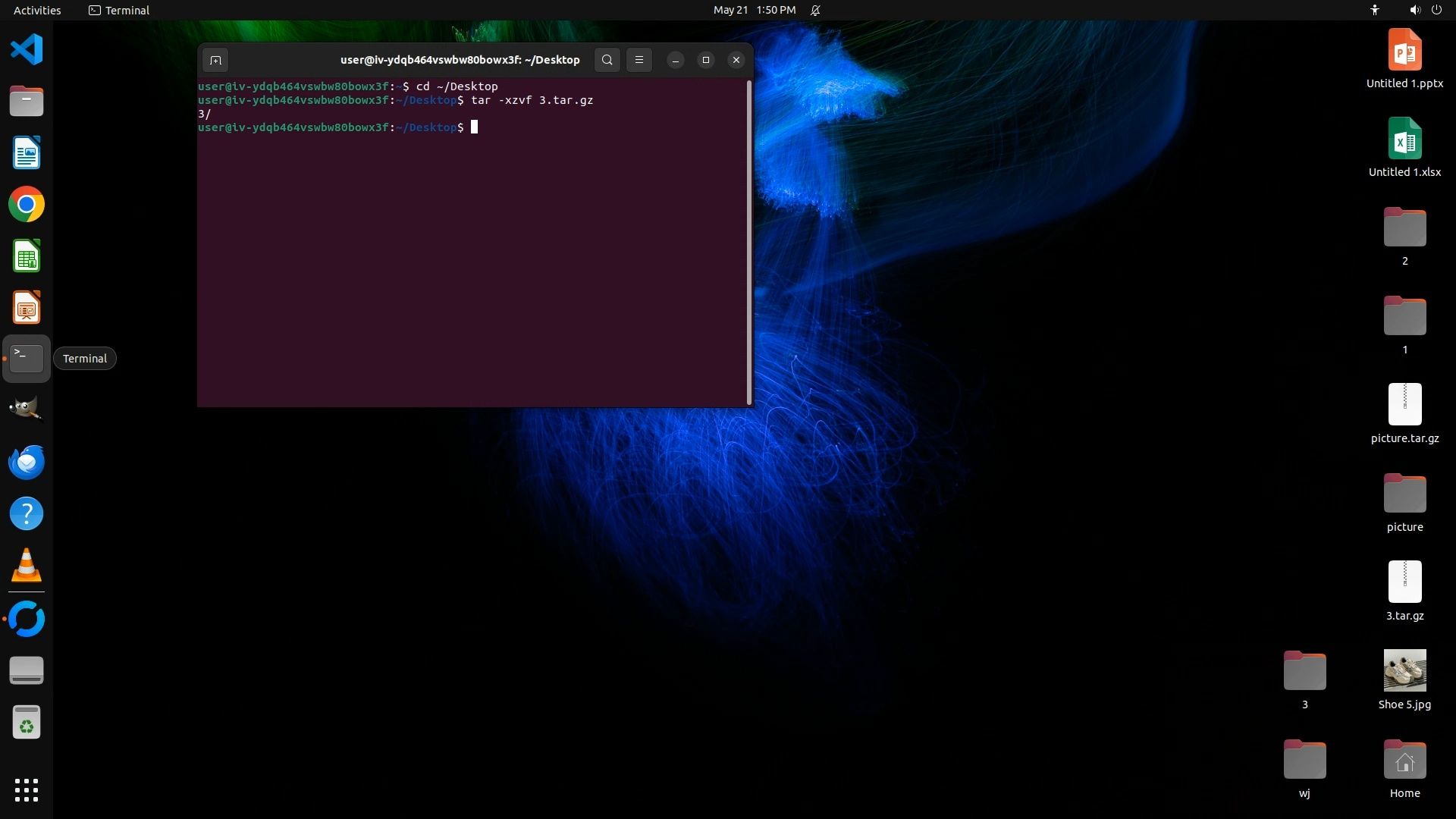The height and width of the screenshot is (819, 1456).
Task: Open the Terminal app menu
Action: (x=119, y=10)
